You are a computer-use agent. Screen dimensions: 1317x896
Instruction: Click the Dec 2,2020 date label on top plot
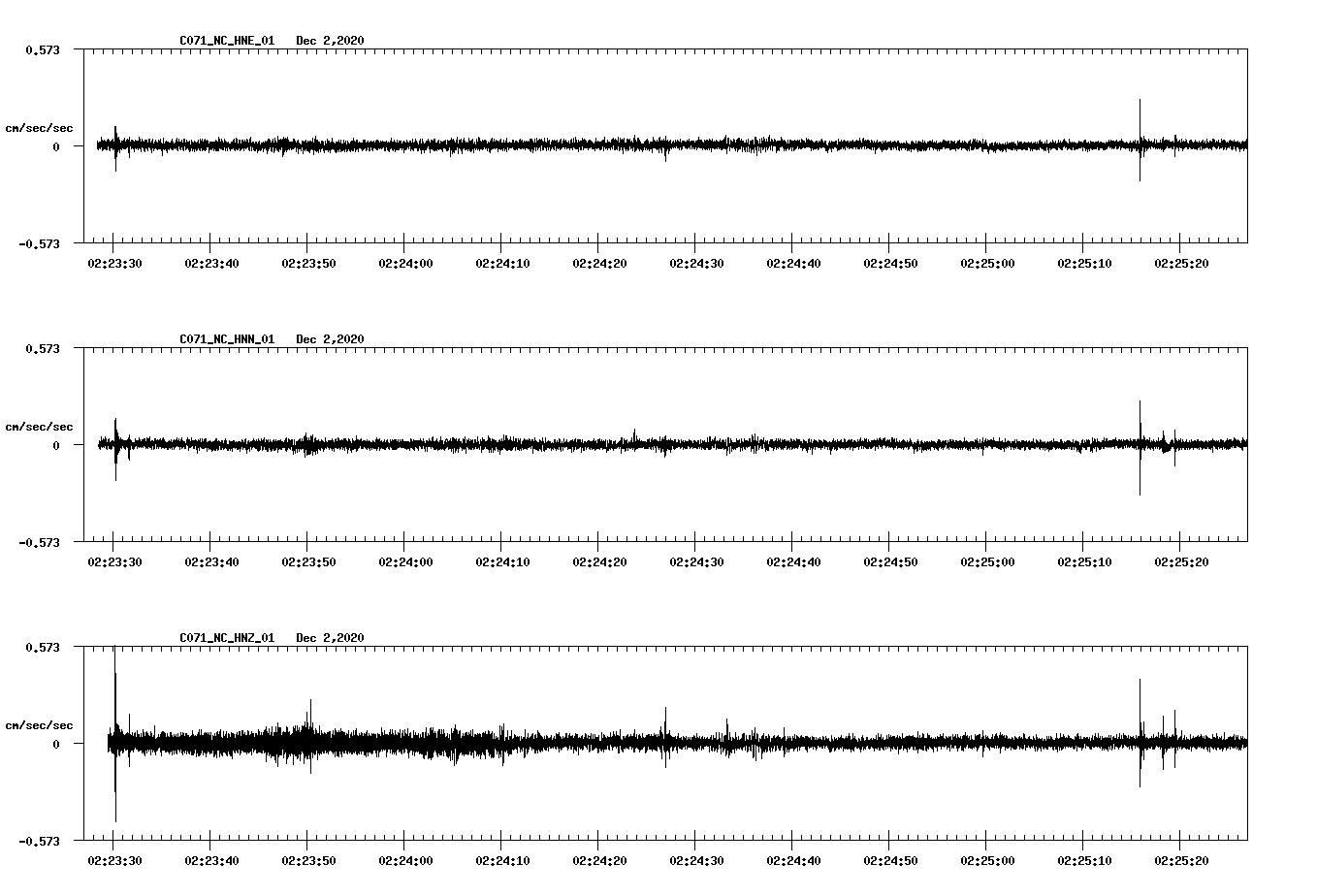[330, 41]
